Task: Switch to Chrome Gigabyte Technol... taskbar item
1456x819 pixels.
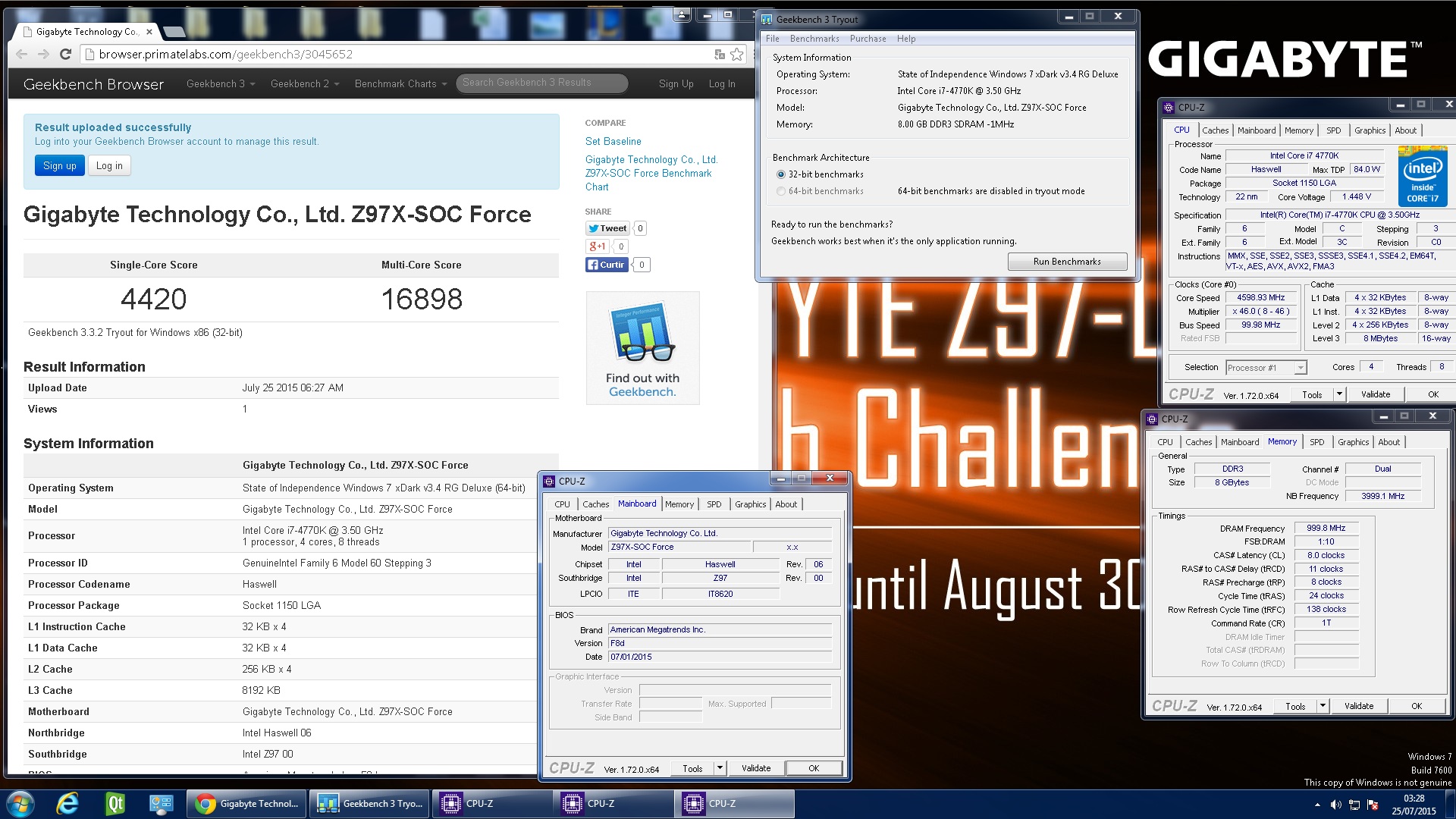Action: [247, 804]
